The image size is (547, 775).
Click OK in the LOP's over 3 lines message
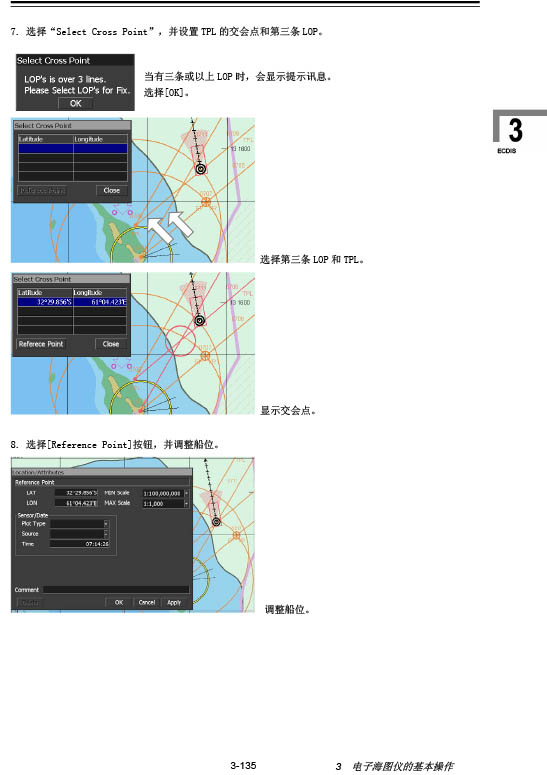75,104
